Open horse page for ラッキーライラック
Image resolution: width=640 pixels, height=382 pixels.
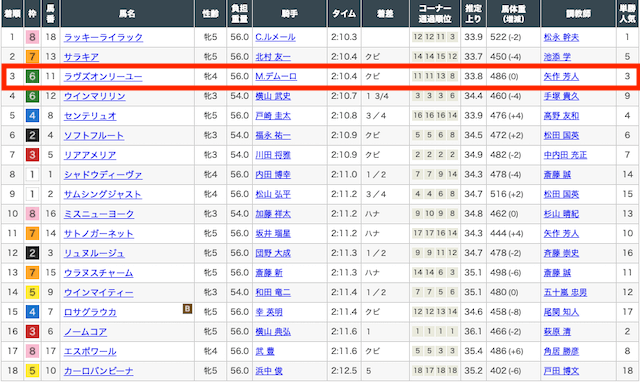(x=103, y=38)
